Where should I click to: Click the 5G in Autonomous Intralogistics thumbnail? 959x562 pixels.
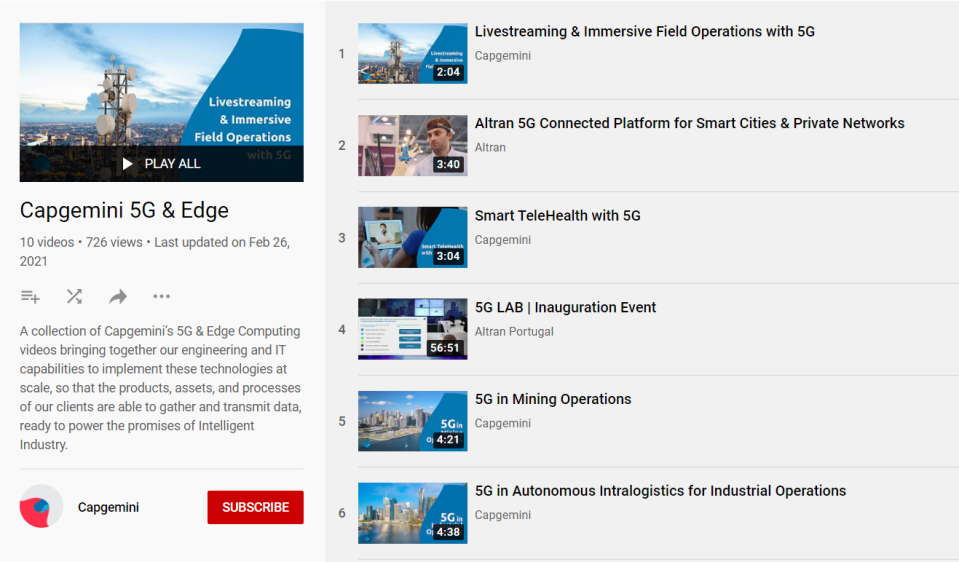[x=412, y=513]
